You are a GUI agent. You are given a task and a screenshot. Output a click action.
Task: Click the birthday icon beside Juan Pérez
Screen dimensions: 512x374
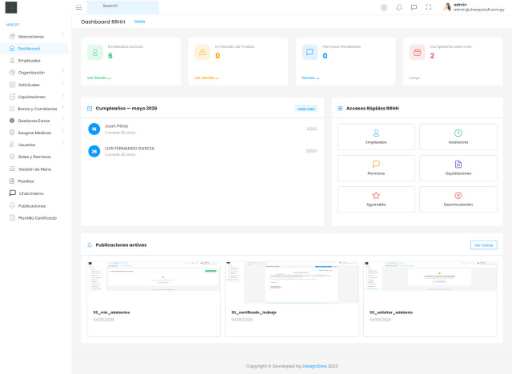tap(94, 129)
